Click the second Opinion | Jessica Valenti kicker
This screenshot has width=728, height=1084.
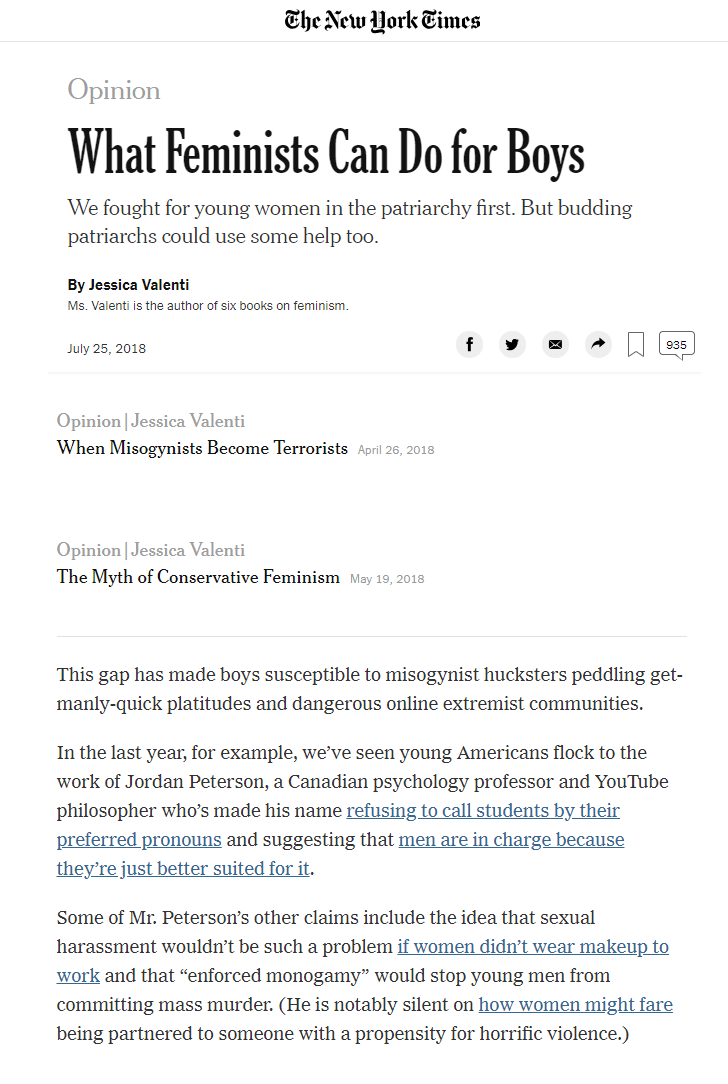[x=151, y=550]
